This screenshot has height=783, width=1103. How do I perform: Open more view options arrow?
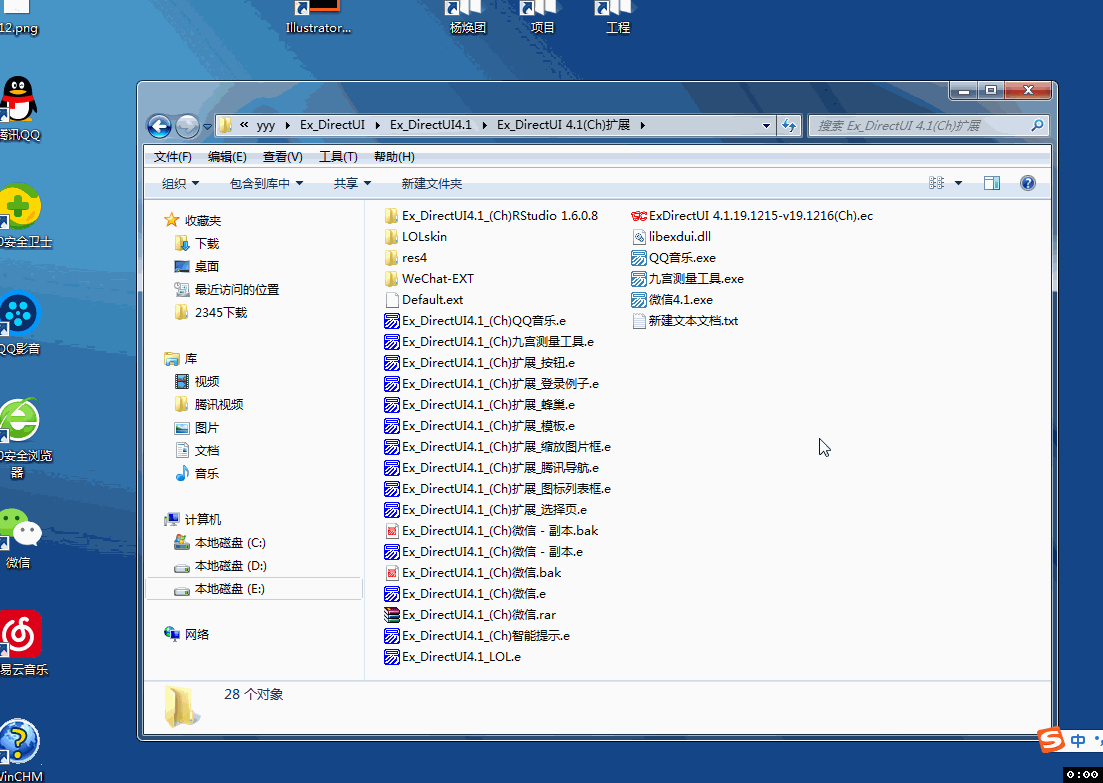coord(958,183)
